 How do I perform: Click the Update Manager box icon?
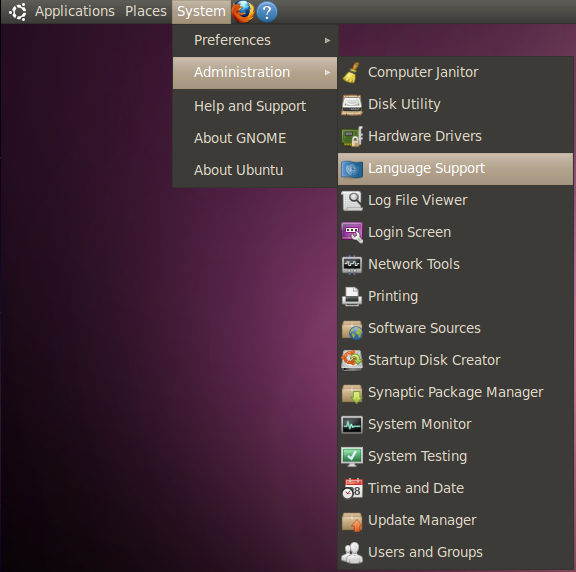click(352, 521)
